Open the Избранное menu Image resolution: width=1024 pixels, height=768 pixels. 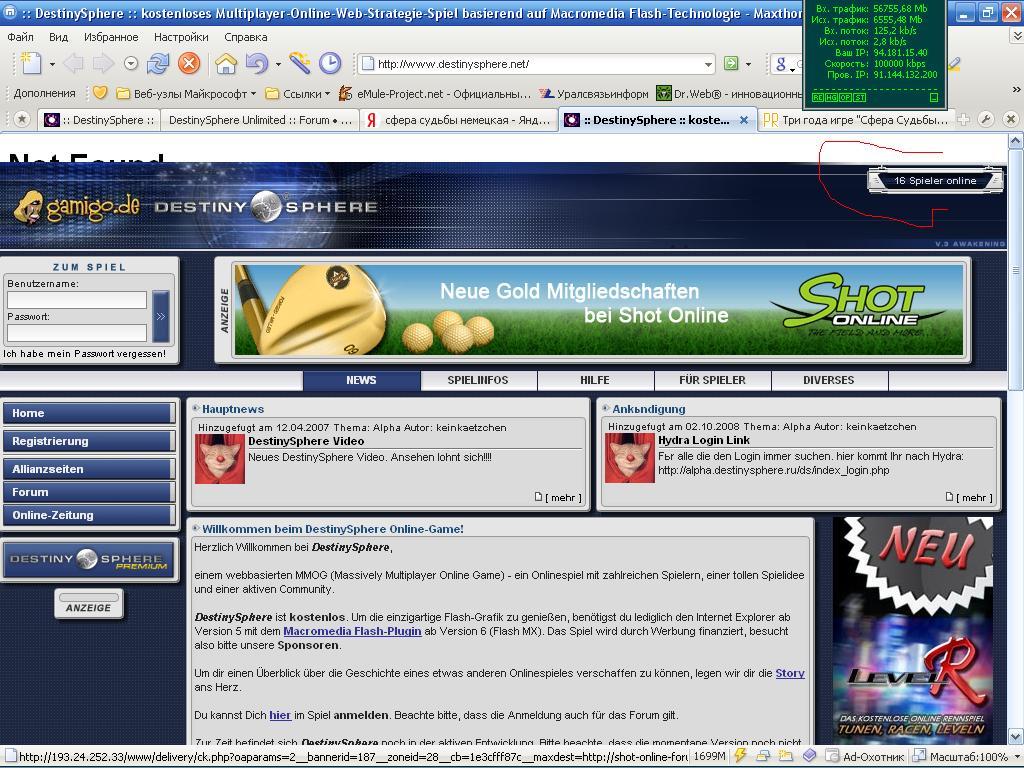(x=111, y=37)
